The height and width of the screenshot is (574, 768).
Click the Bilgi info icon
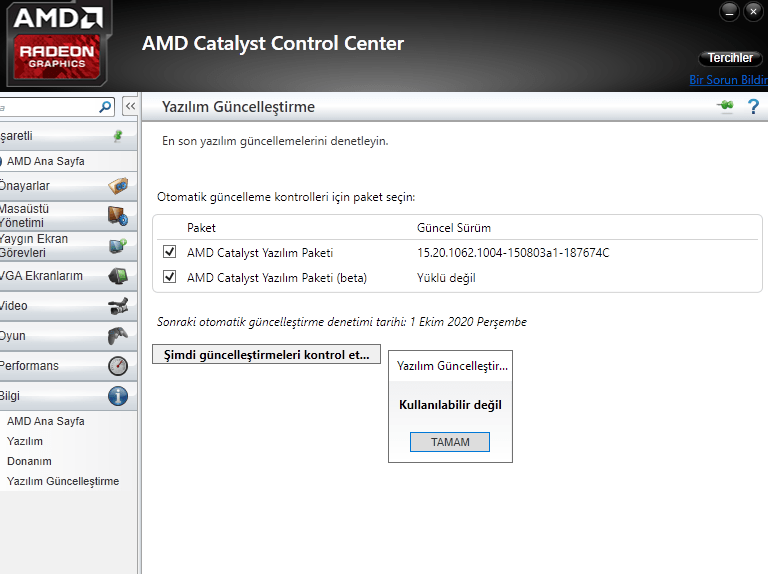pos(118,396)
